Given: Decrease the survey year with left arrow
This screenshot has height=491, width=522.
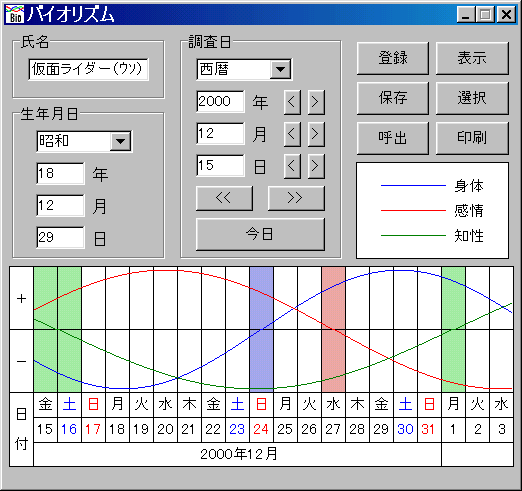Looking at the screenshot, I should click(x=292, y=102).
